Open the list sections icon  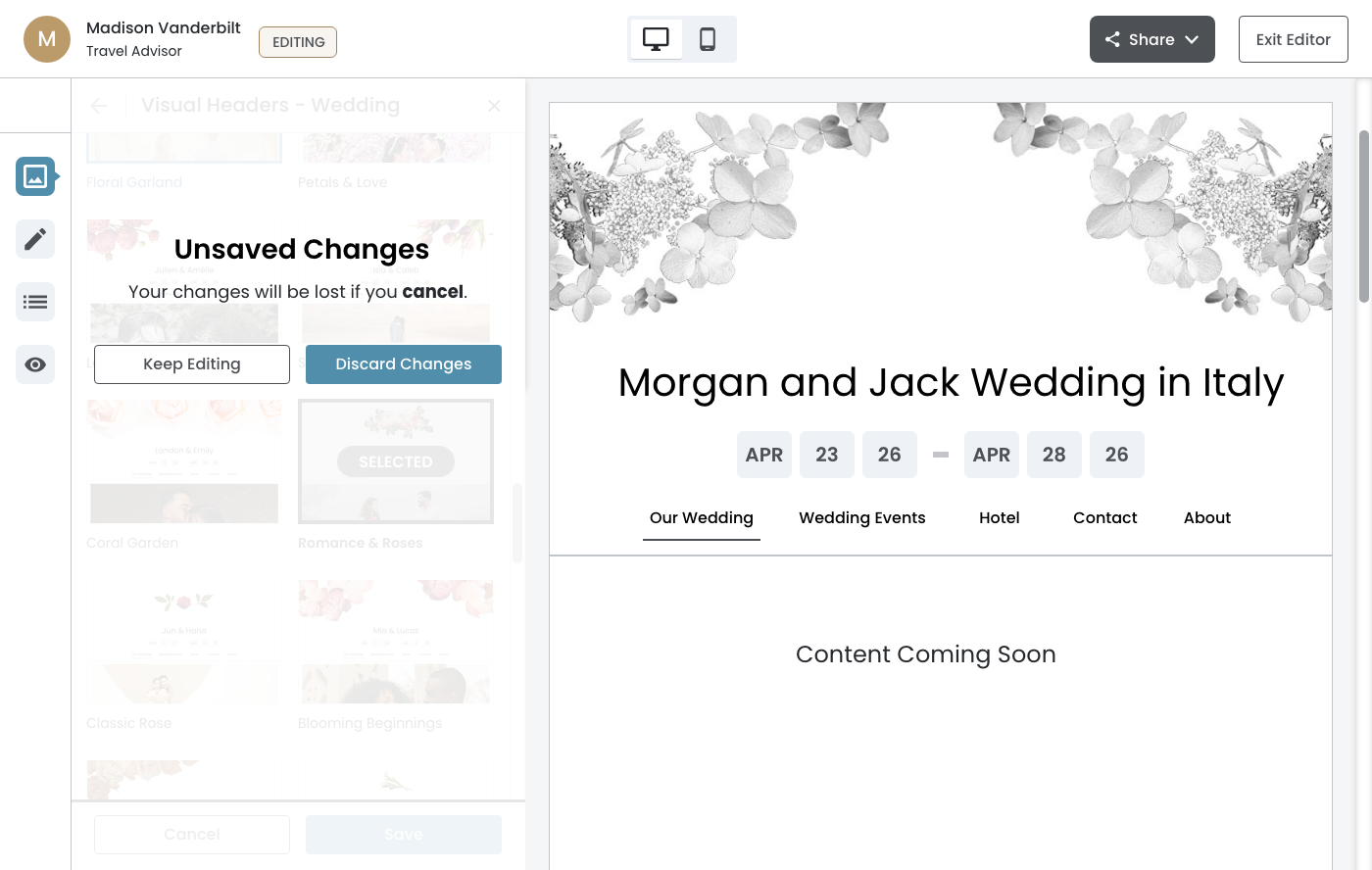35,302
